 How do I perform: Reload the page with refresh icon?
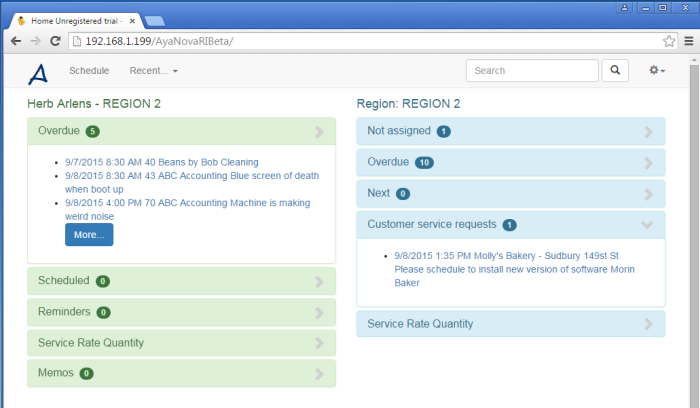tap(55, 41)
